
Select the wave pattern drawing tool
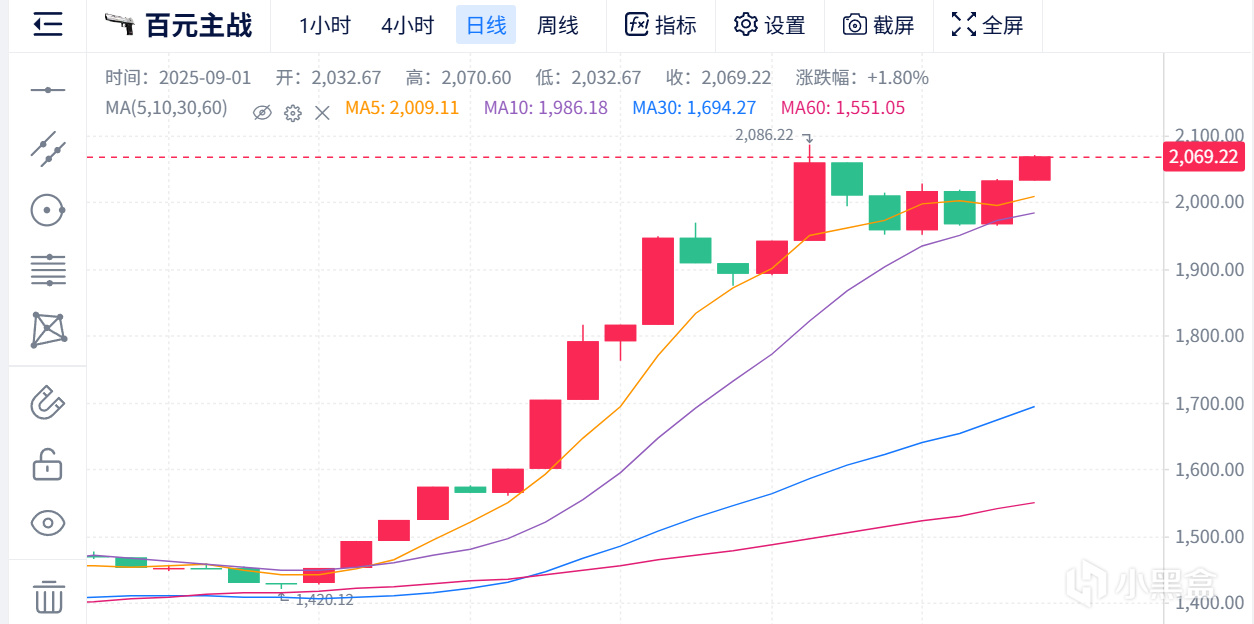[47, 329]
